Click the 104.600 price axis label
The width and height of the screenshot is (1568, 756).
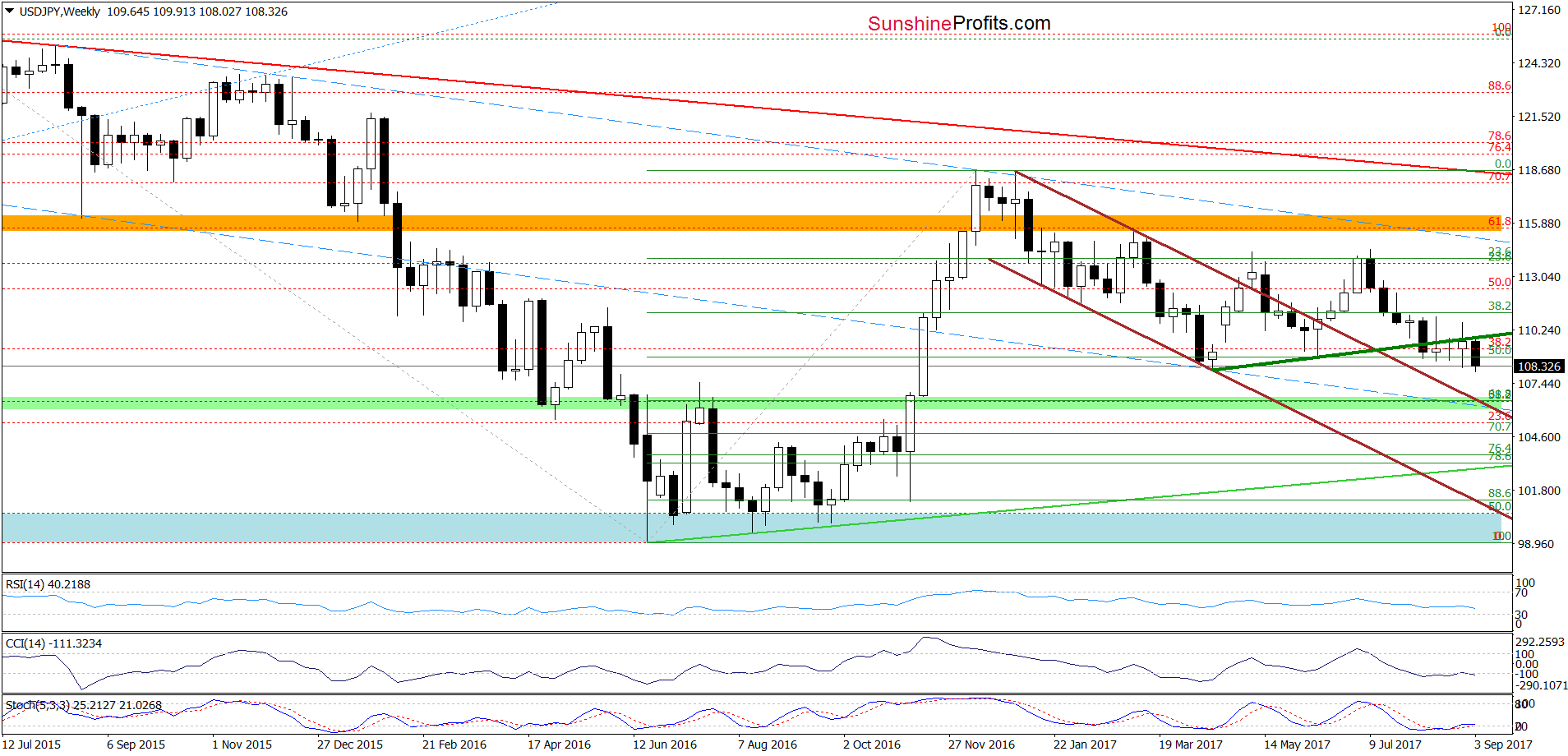point(1539,437)
